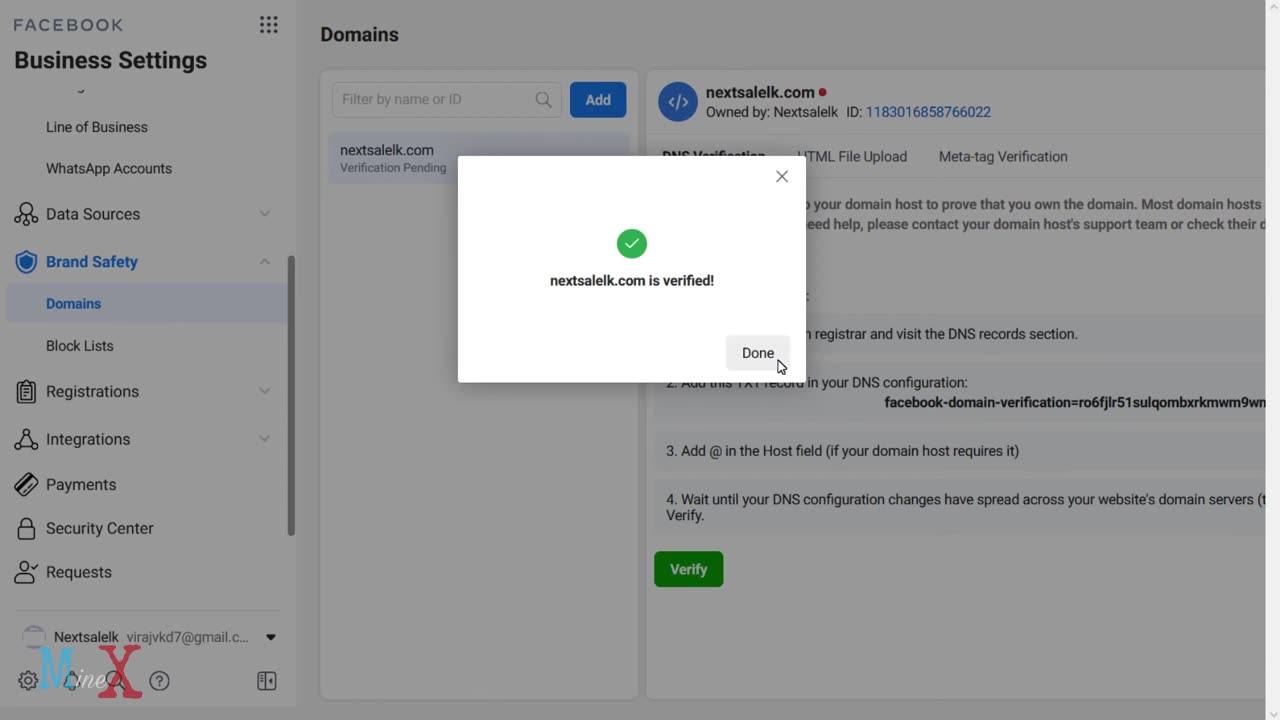This screenshot has width=1280, height=720.
Task: Click the green Verify button
Action: click(x=688, y=569)
